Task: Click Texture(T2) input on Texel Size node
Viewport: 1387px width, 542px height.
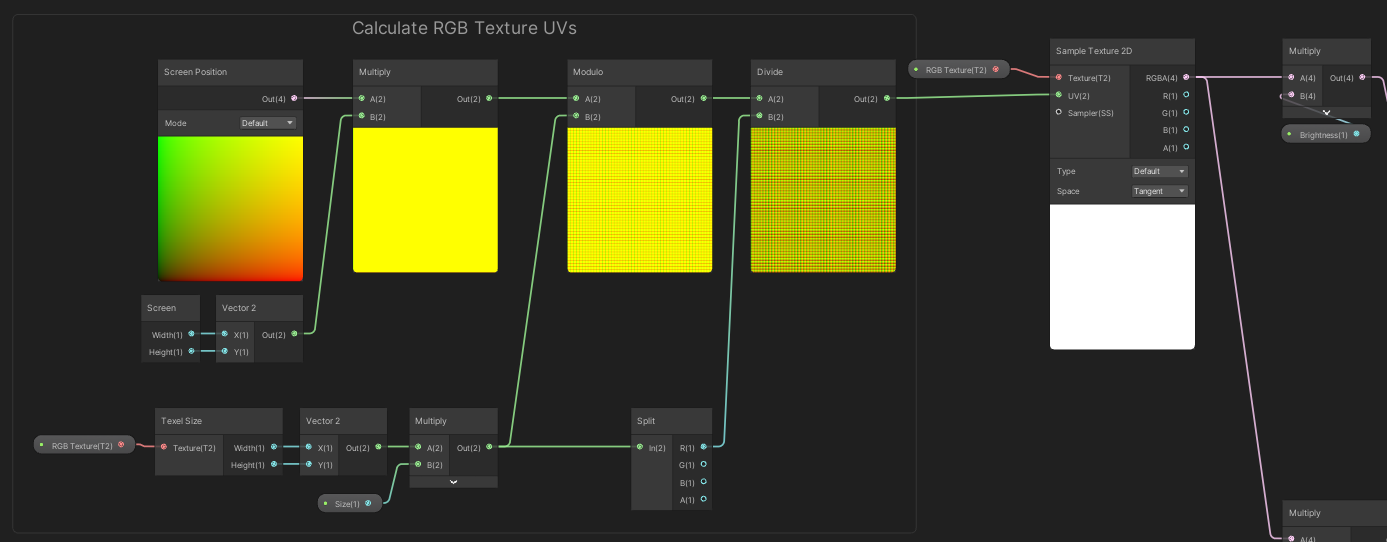Action: pos(163,447)
